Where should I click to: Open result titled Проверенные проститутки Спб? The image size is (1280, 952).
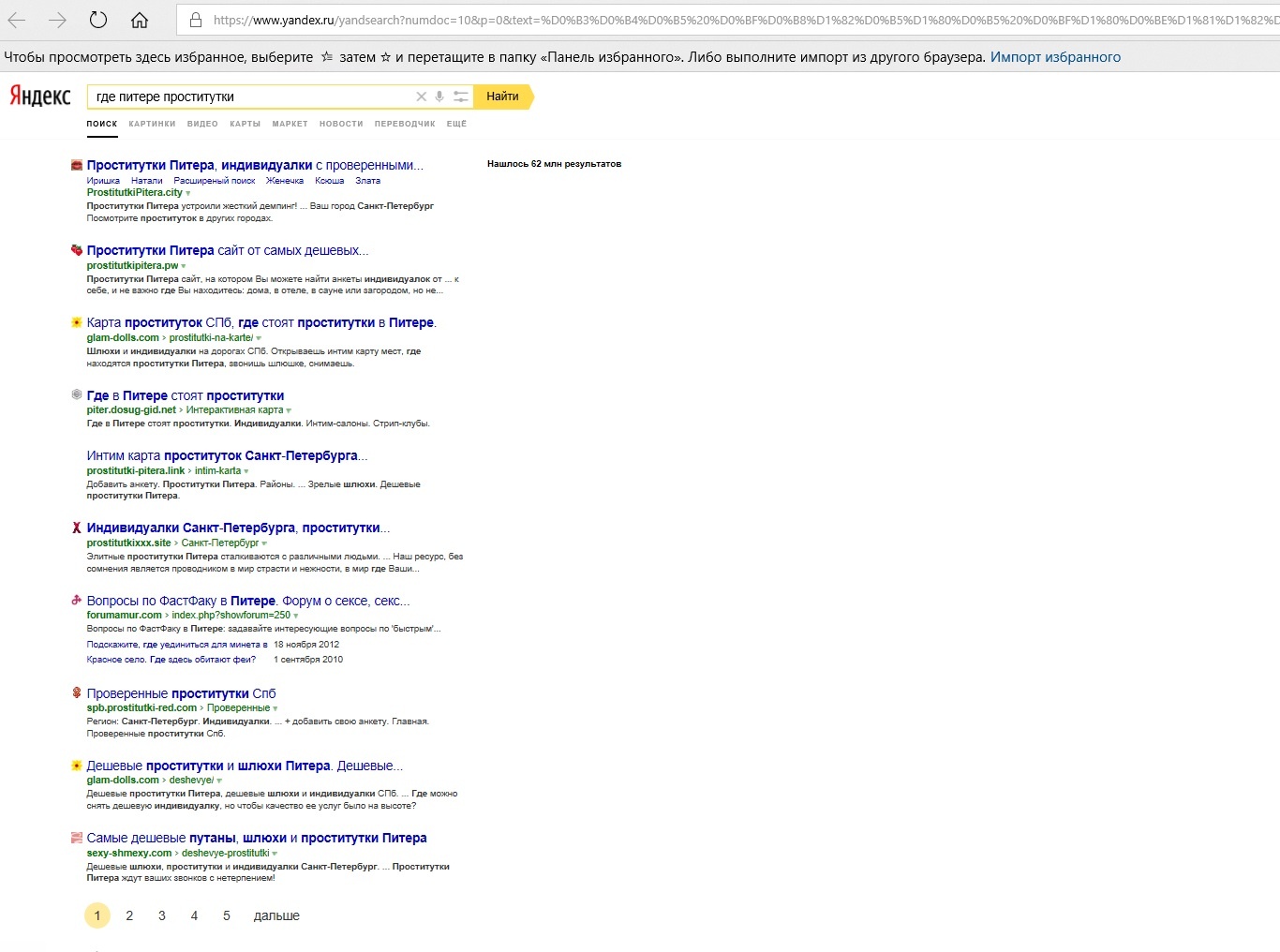(x=181, y=693)
